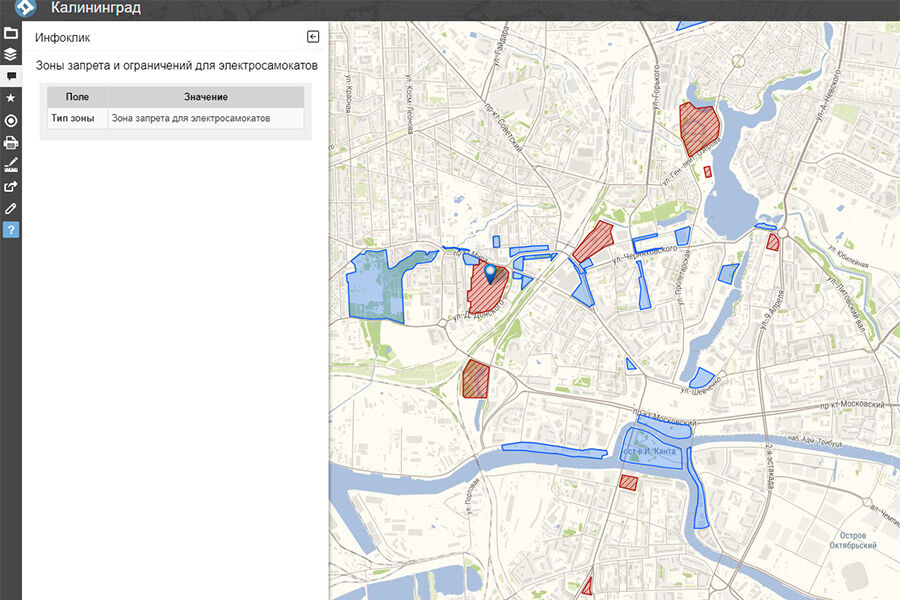Click the circular target locate icon

[x=11, y=120]
